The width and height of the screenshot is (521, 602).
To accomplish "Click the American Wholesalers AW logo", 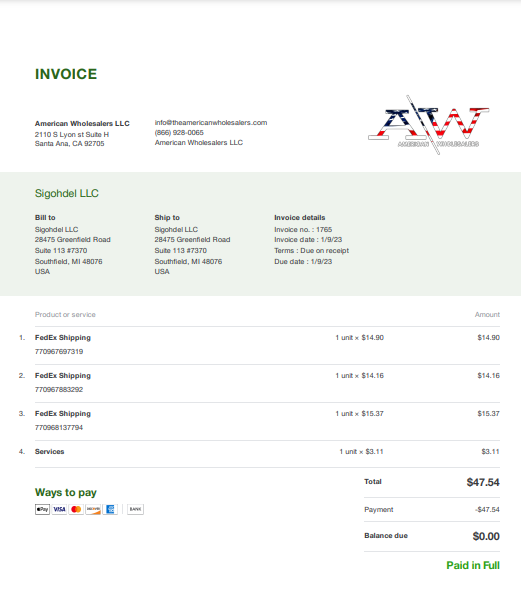I will [428, 125].
